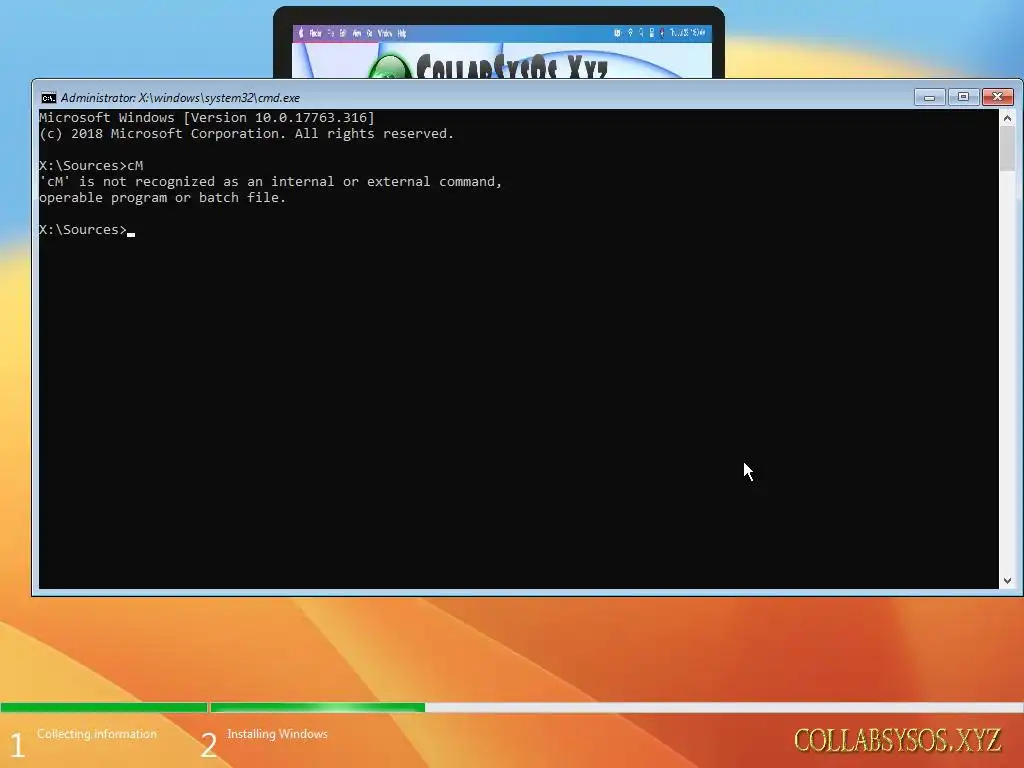Minimize the Administrator cmd.exe window
Viewport: 1024px width, 768px height.
[929, 97]
